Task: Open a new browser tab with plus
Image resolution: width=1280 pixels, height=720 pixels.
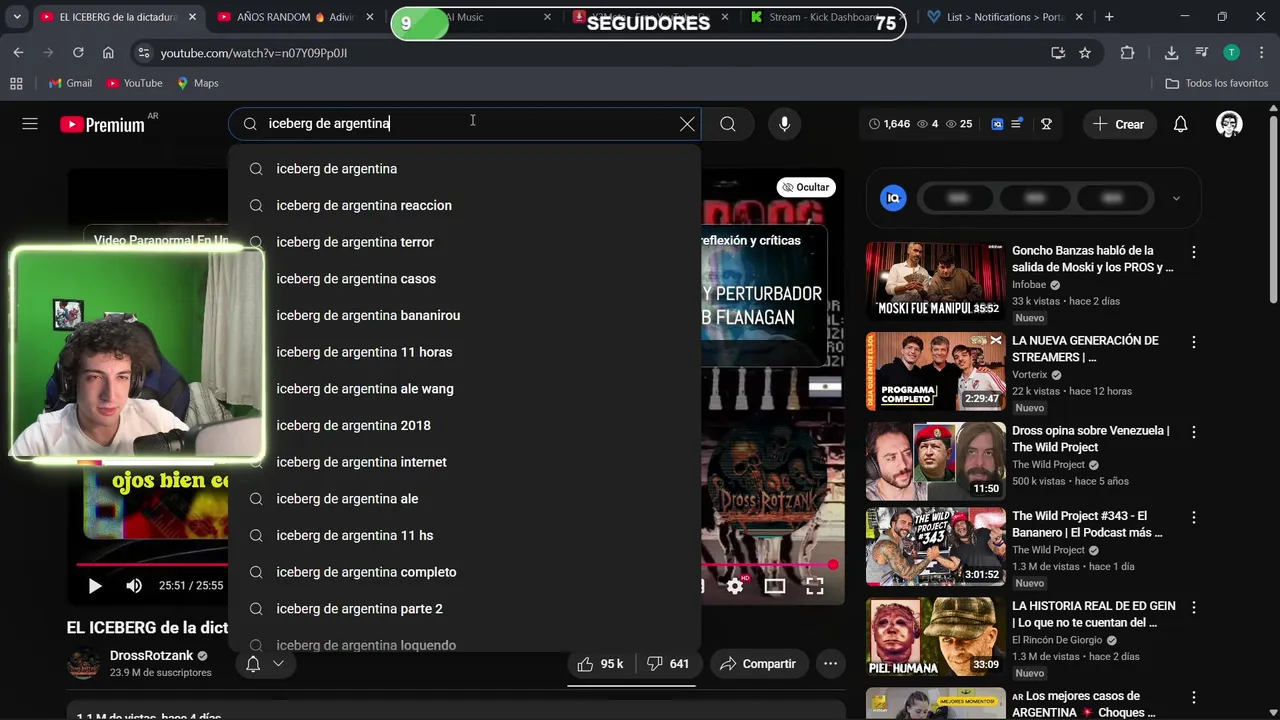Action: [x=1109, y=17]
